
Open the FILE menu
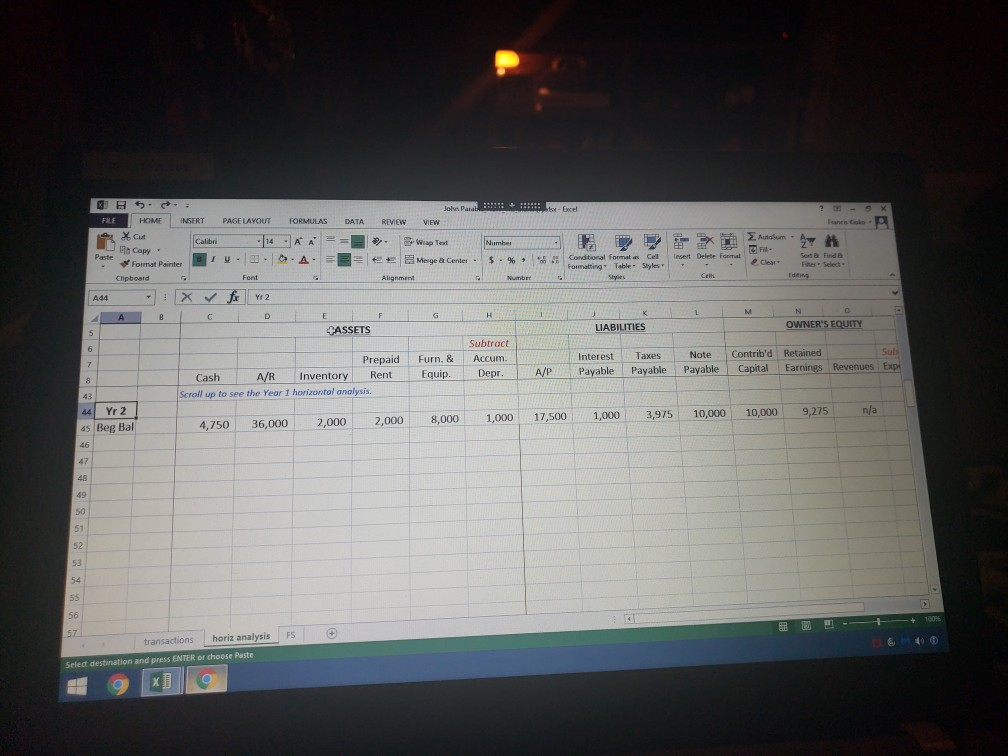pyautogui.click(x=107, y=221)
